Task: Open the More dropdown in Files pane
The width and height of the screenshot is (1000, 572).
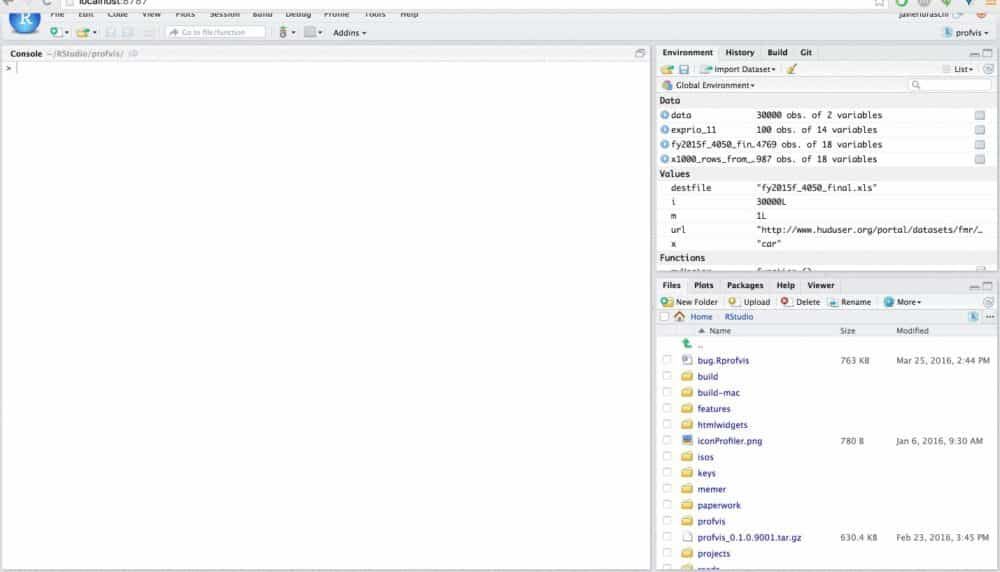Action: coord(902,302)
